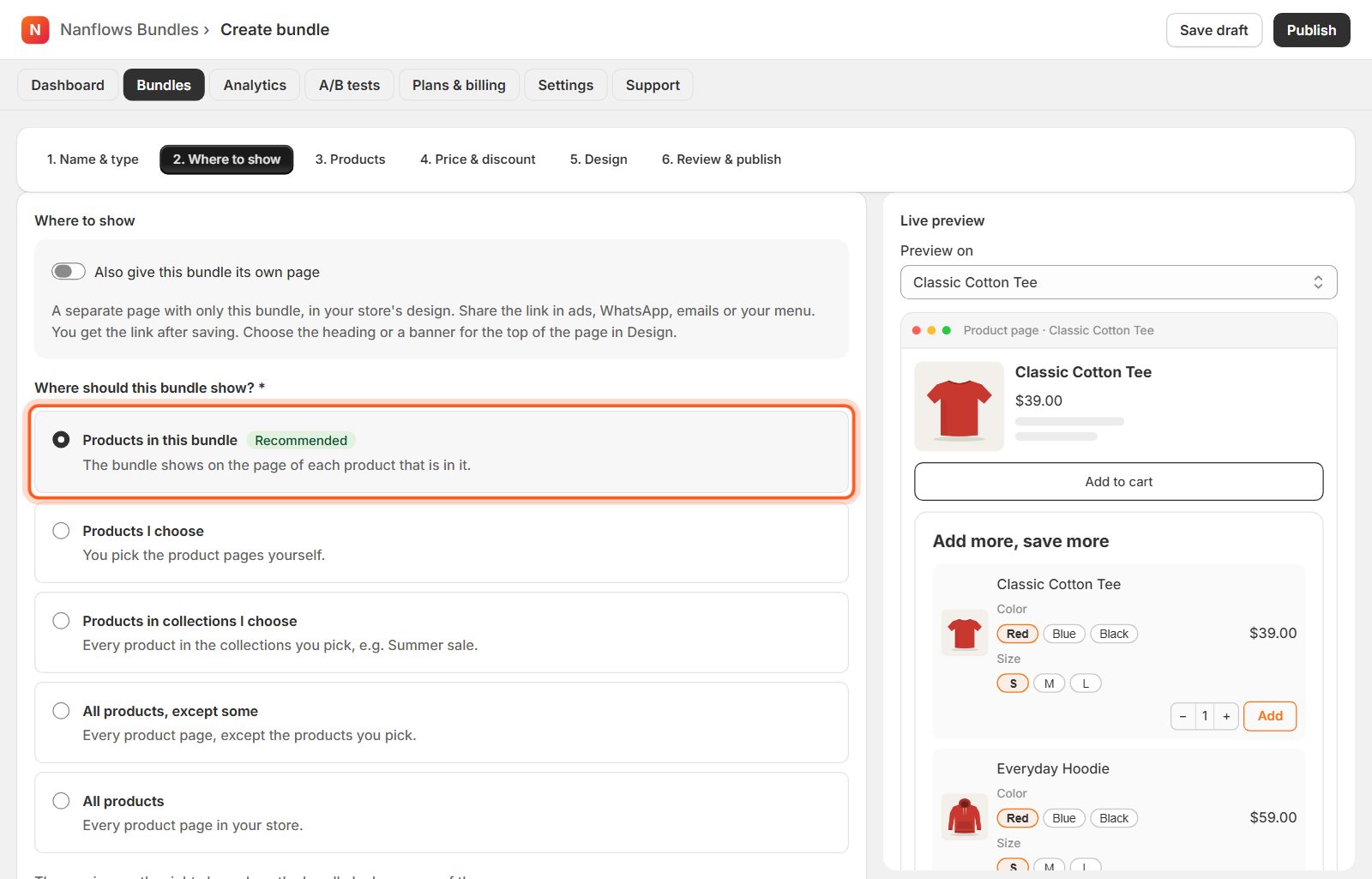Viewport: 1372px width, 879px height.
Task: Open the Classic Cotton Tee product image
Action: 959,406
